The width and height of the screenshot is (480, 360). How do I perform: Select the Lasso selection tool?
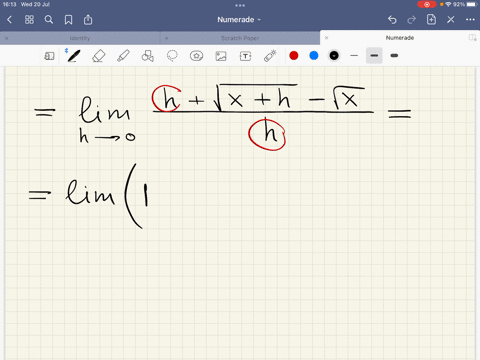click(x=172, y=56)
